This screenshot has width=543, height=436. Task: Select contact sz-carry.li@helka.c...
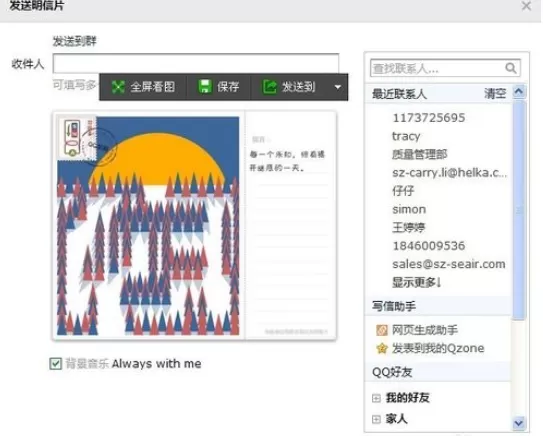pos(449,172)
